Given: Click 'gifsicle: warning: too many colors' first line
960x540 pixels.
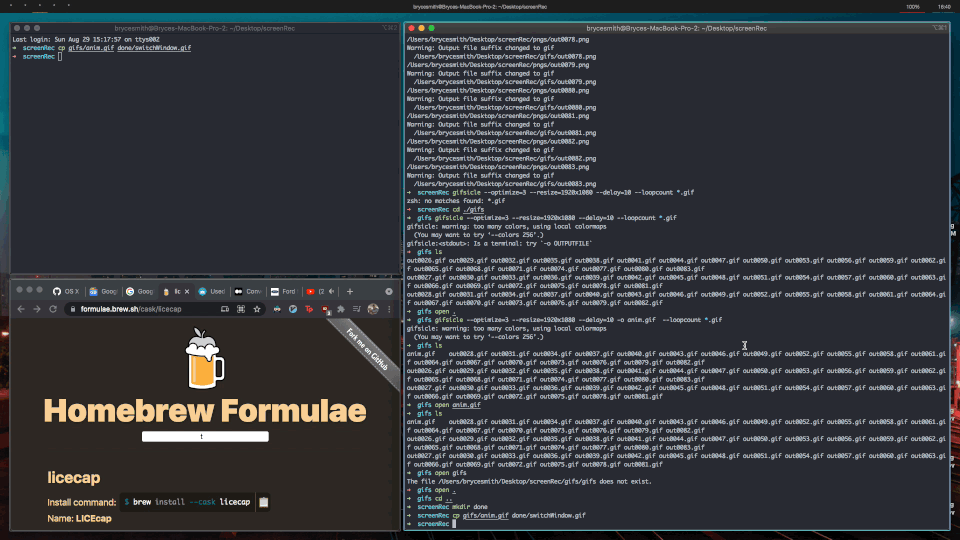Looking at the screenshot, I should [x=506, y=227].
